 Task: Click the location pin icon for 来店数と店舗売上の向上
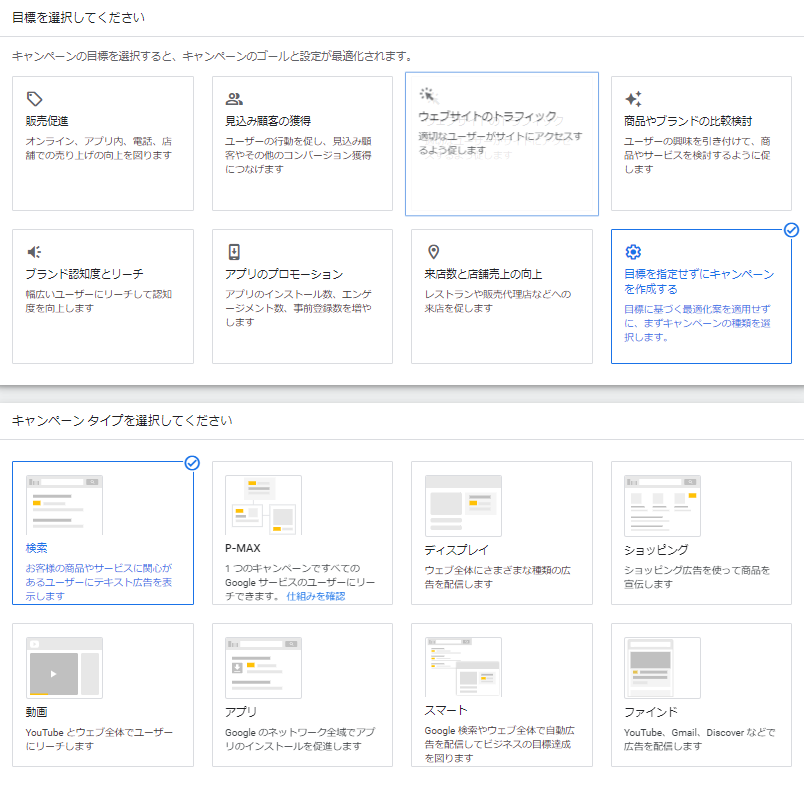tap(433, 252)
